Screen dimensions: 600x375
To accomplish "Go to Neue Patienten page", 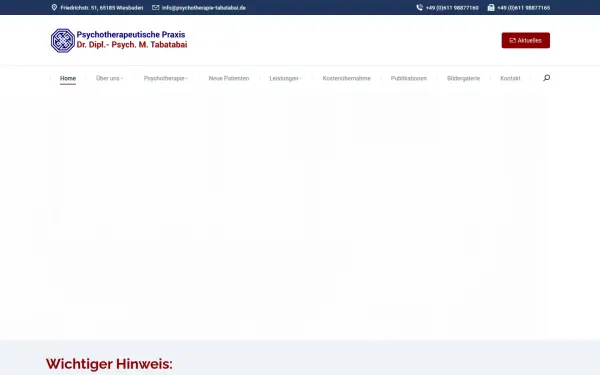I will 229,78.
